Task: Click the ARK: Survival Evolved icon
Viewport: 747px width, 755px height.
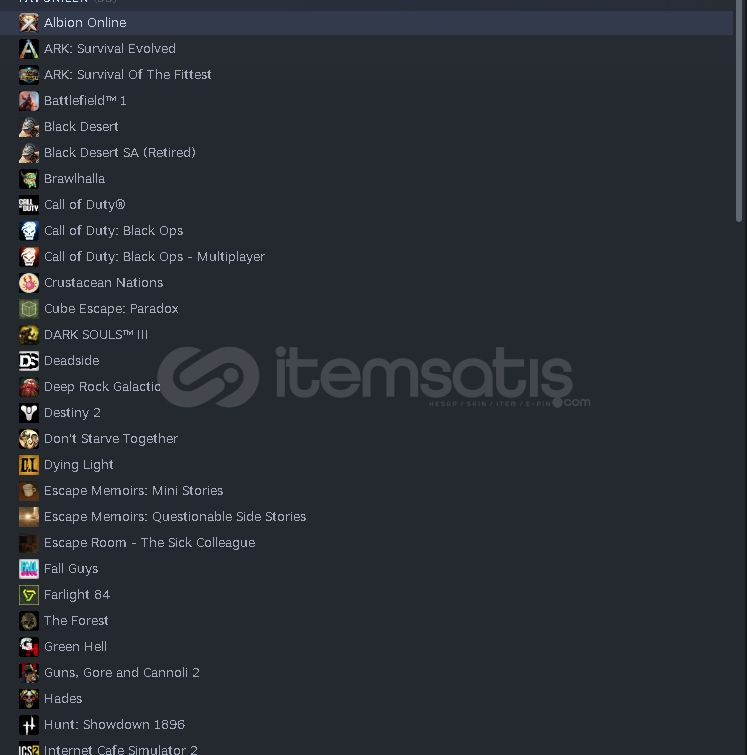Action: [x=29, y=49]
